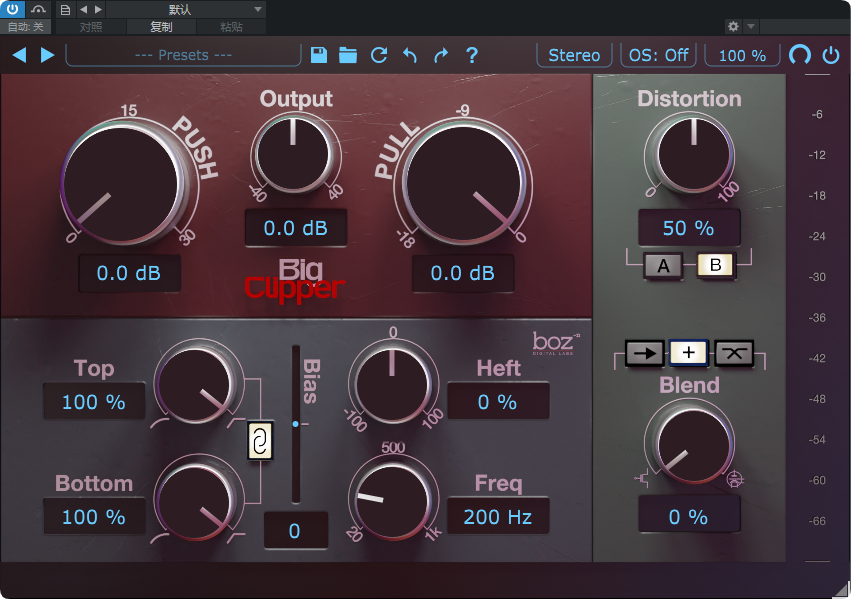Open help with the question mark
Screen dimensions: 851x599
[x=472, y=55]
